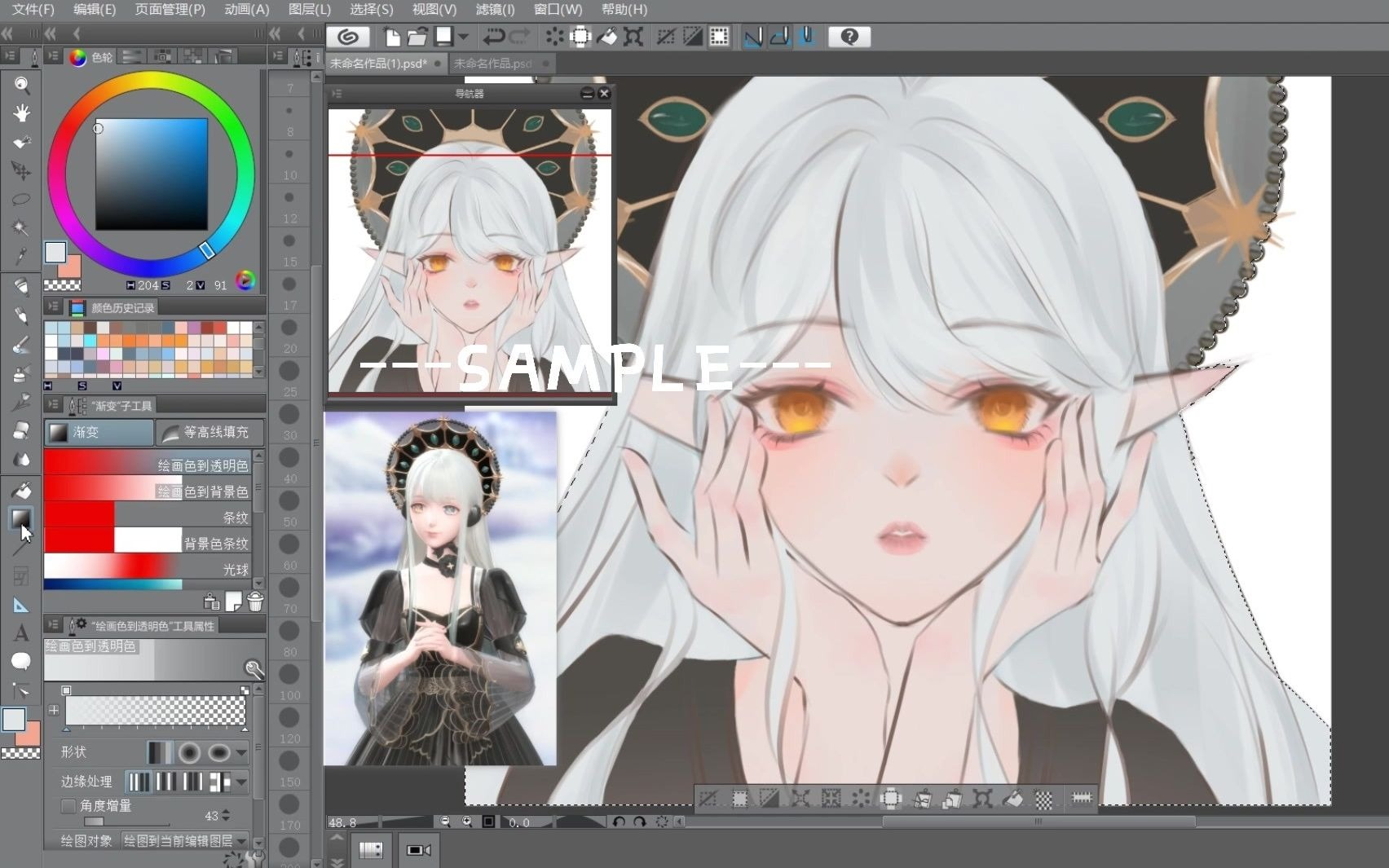The image size is (1389, 868).
Task: Open the 边缘处理 edge processing dropdown
Action: (x=240, y=781)
